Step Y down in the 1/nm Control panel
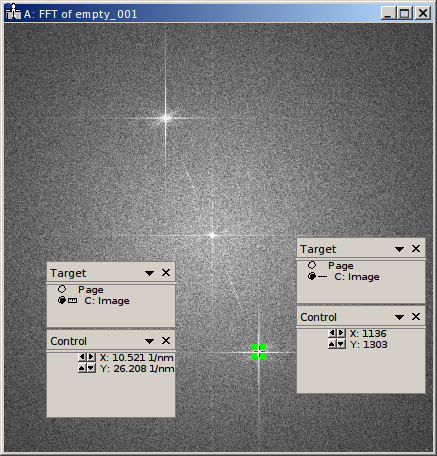The image size is (437, 456). click(91, 368)
